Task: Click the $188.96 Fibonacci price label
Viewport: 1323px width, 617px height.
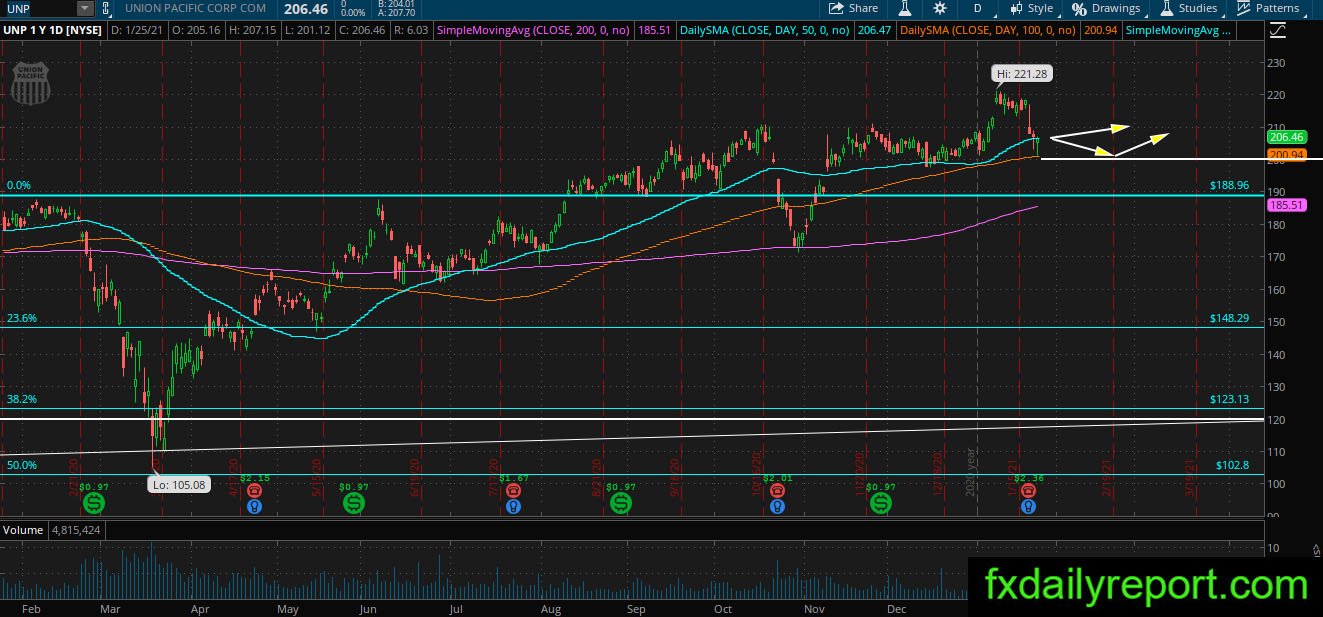Action: pyautogui.click(x=1229, y=186)
